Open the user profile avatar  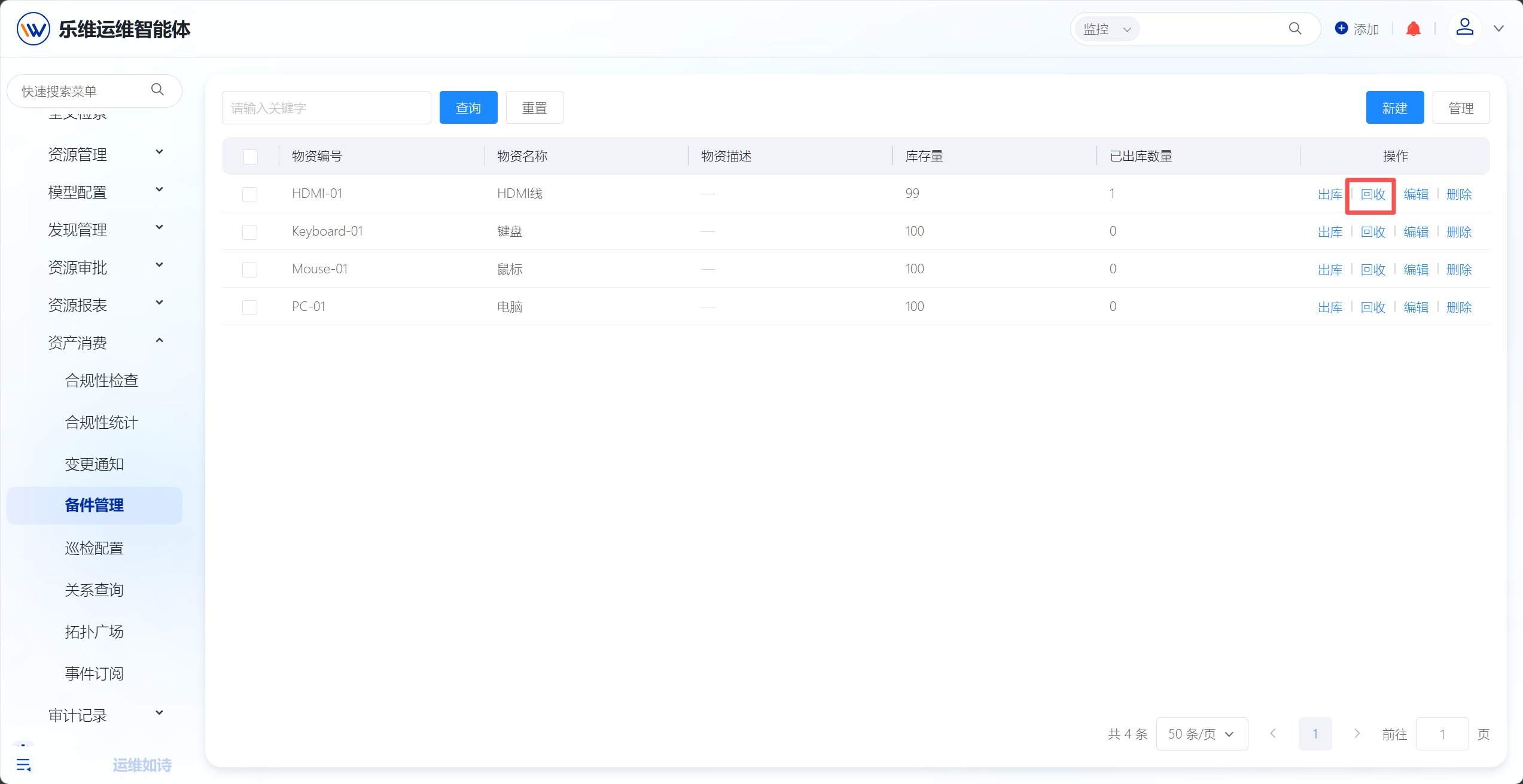point(1464,28)
